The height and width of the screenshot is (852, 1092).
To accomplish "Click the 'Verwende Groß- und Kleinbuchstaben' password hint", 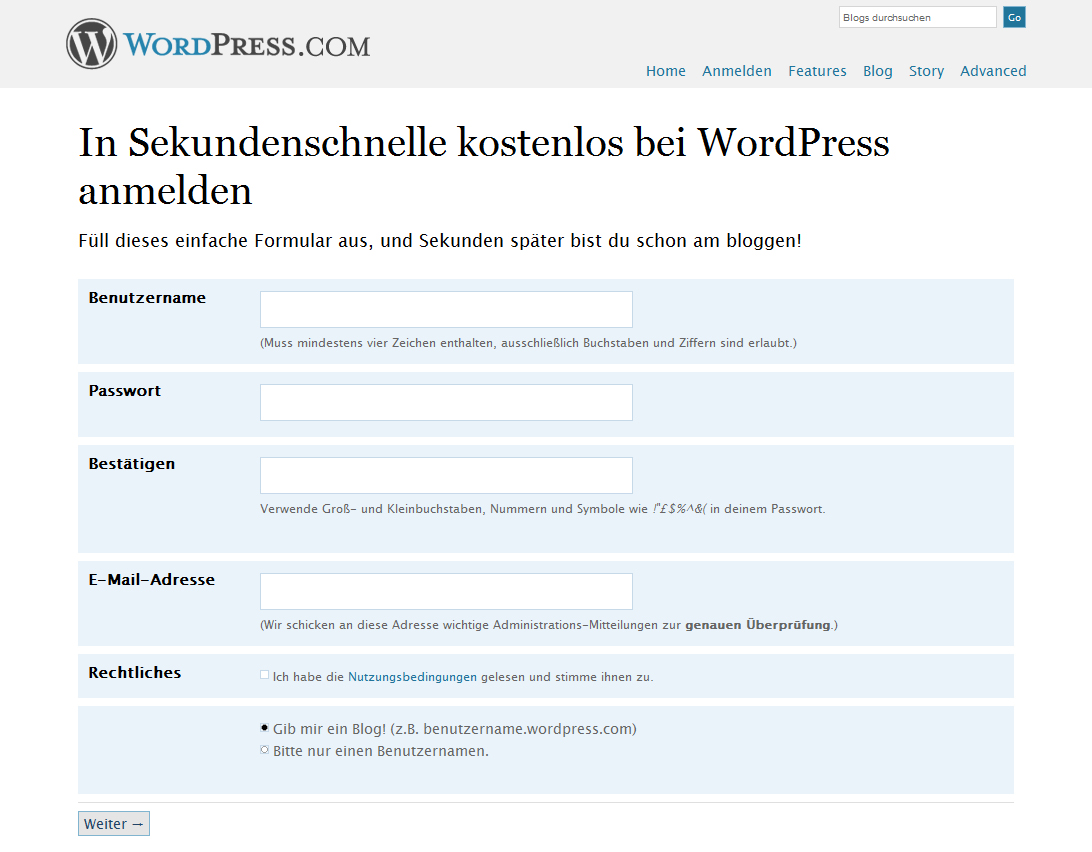I will pyautogui.click(x=543, y=509).
